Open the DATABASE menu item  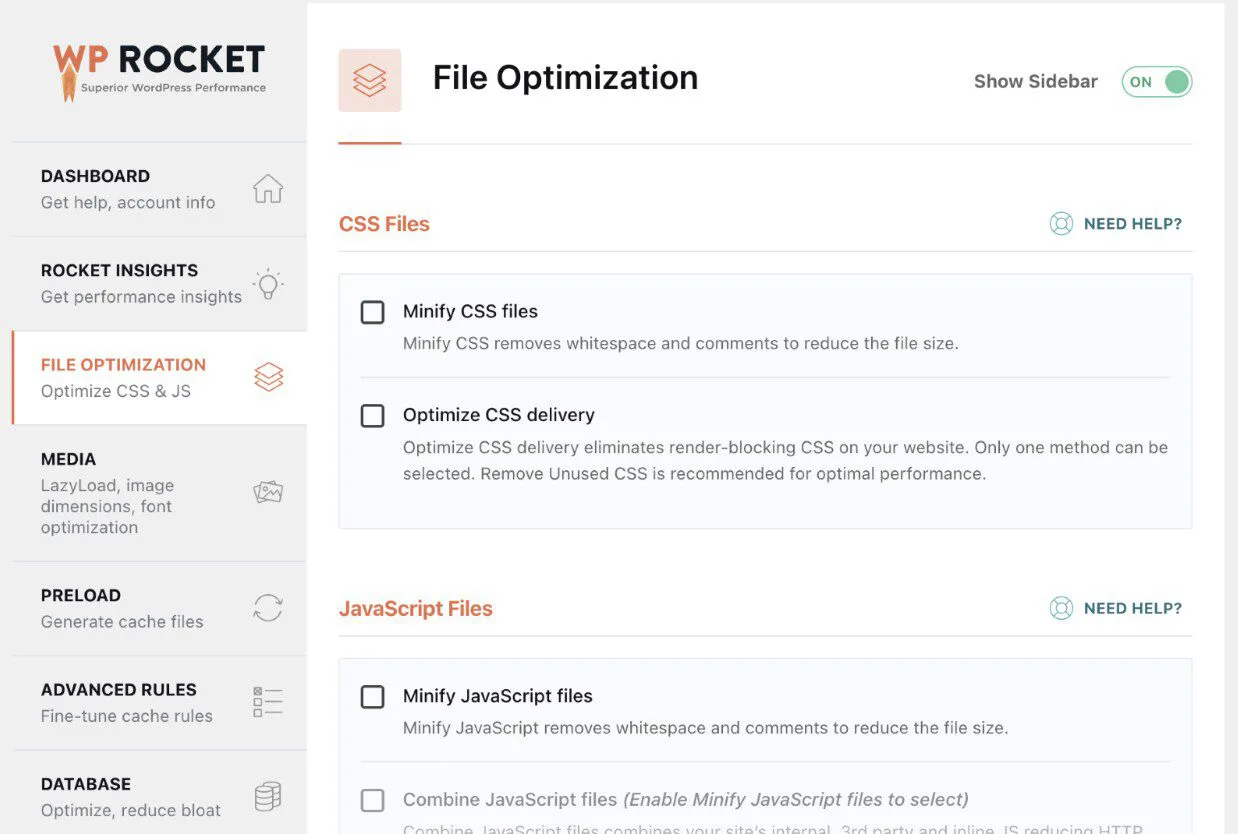pos(160,793)
